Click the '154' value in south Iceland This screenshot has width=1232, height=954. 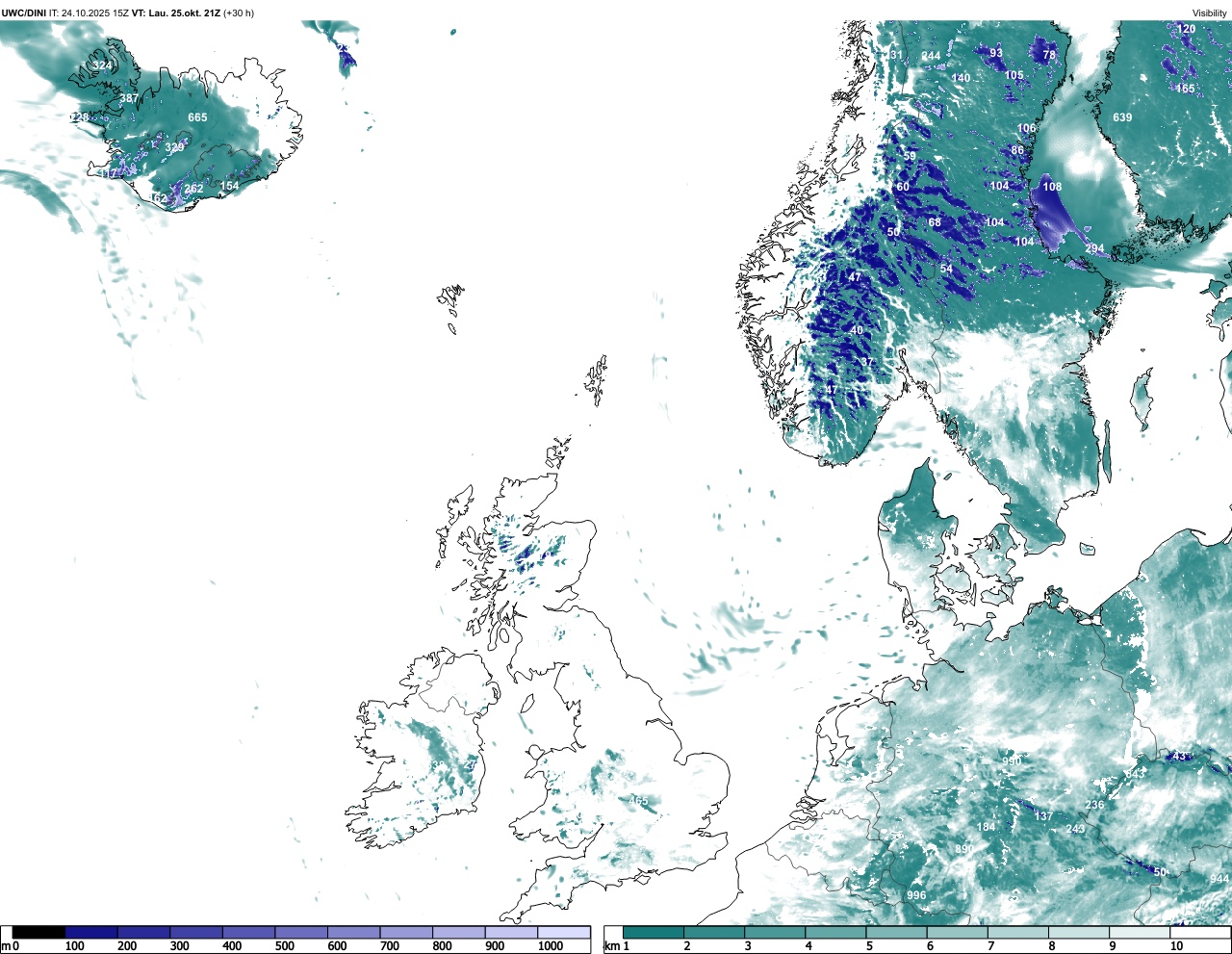229,186
